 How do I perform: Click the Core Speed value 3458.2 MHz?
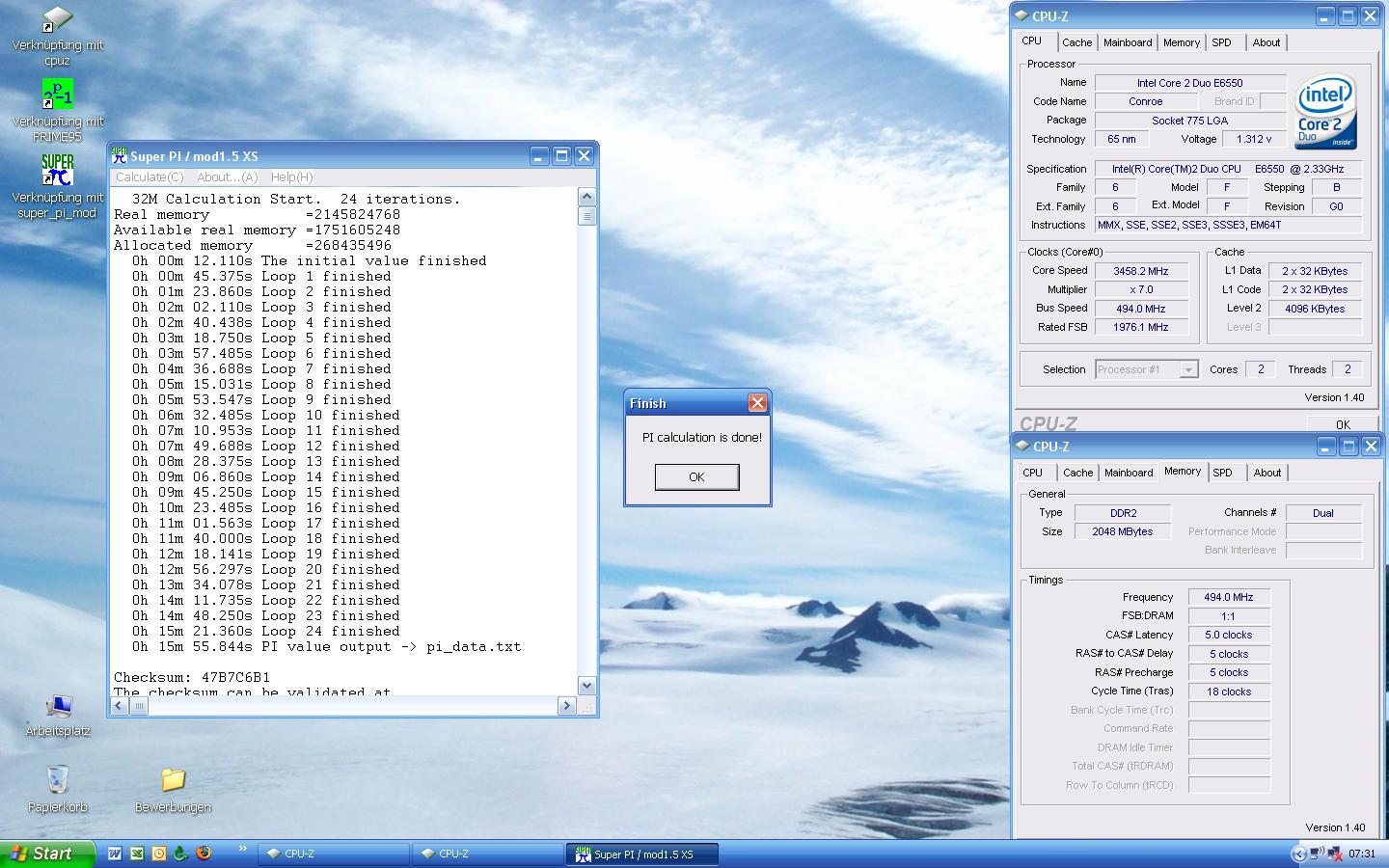1141,271
